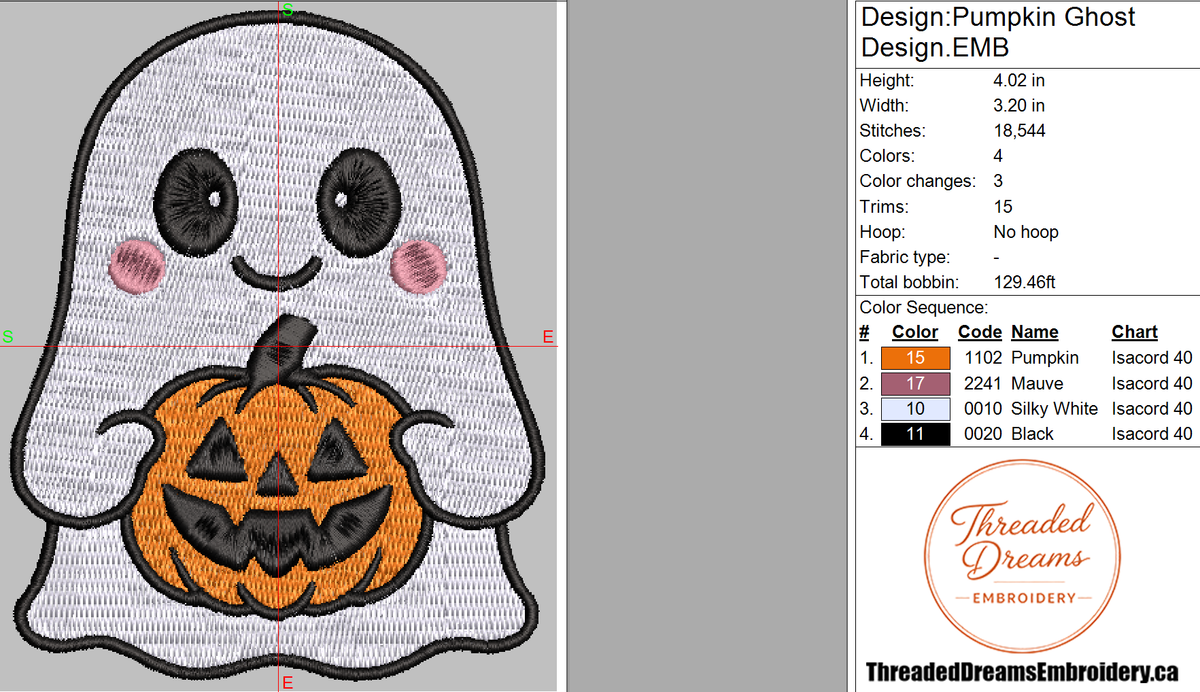The width and height of the screenshot is (1200, 692).
Task: Click the Hoop value 'No hoop'
Action: pos(1026,232)
